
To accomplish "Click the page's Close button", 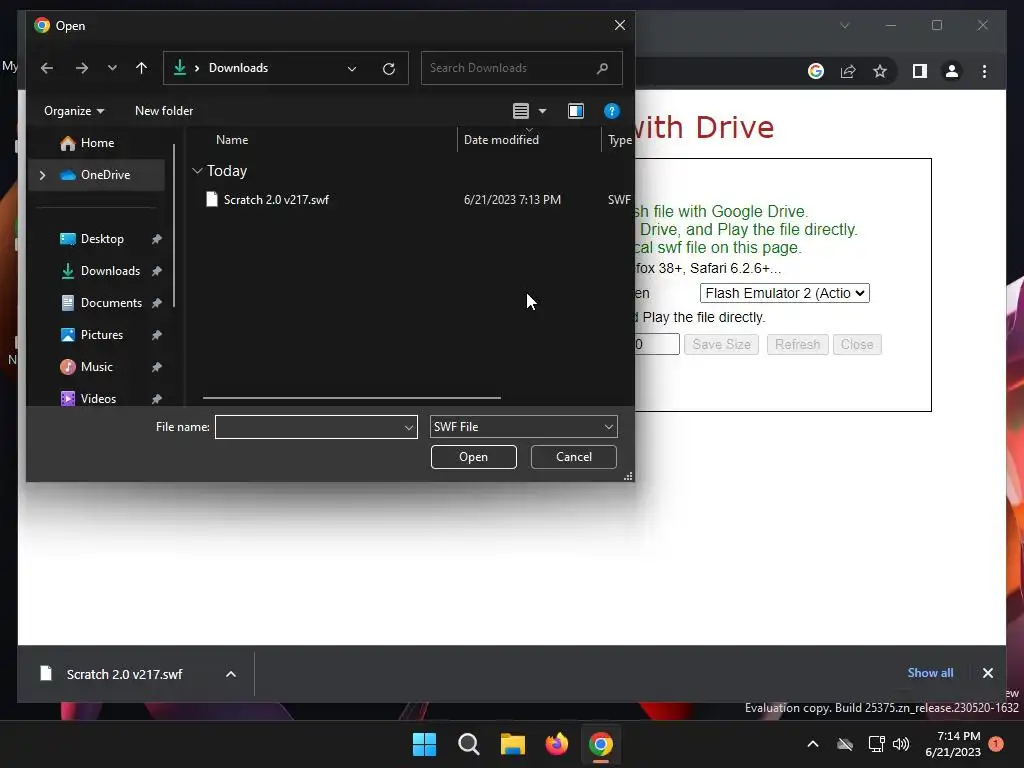I will 857,344.
